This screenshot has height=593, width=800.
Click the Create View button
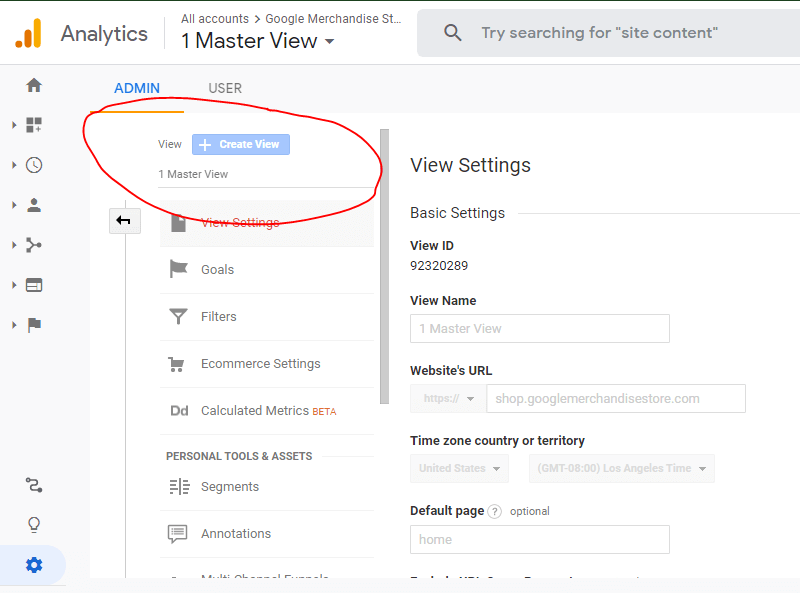tap(241, 144)
